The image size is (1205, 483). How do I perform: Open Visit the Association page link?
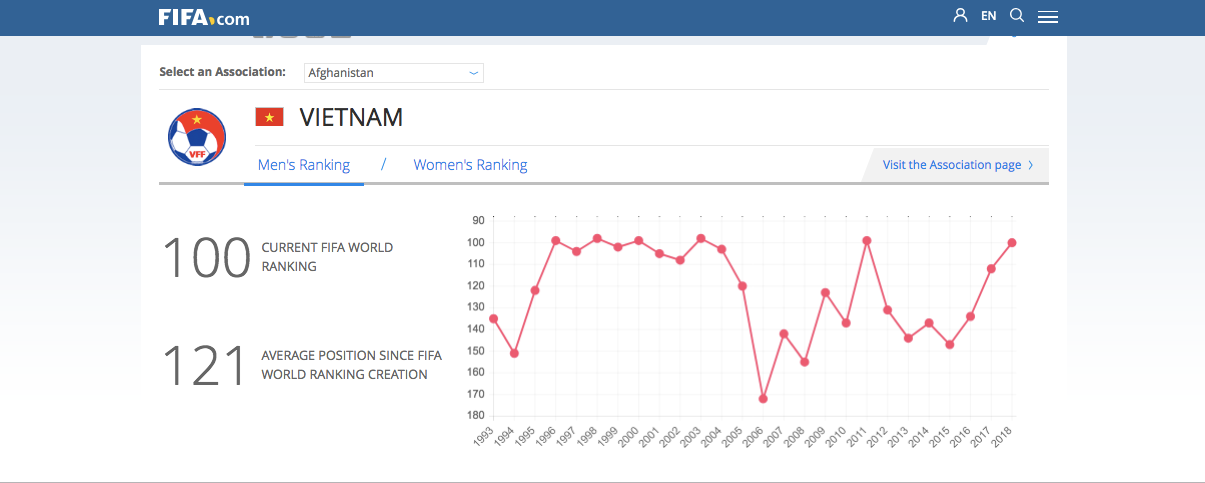952,165
